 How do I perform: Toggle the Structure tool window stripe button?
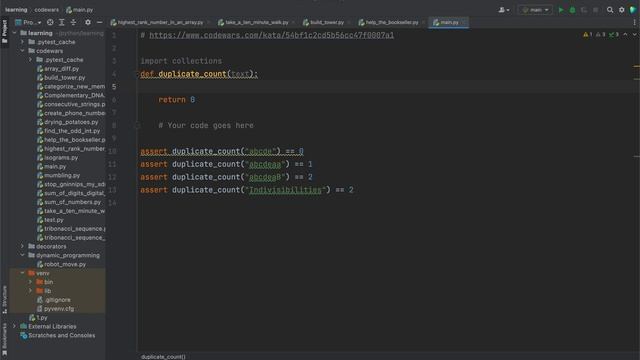point(4,300)
